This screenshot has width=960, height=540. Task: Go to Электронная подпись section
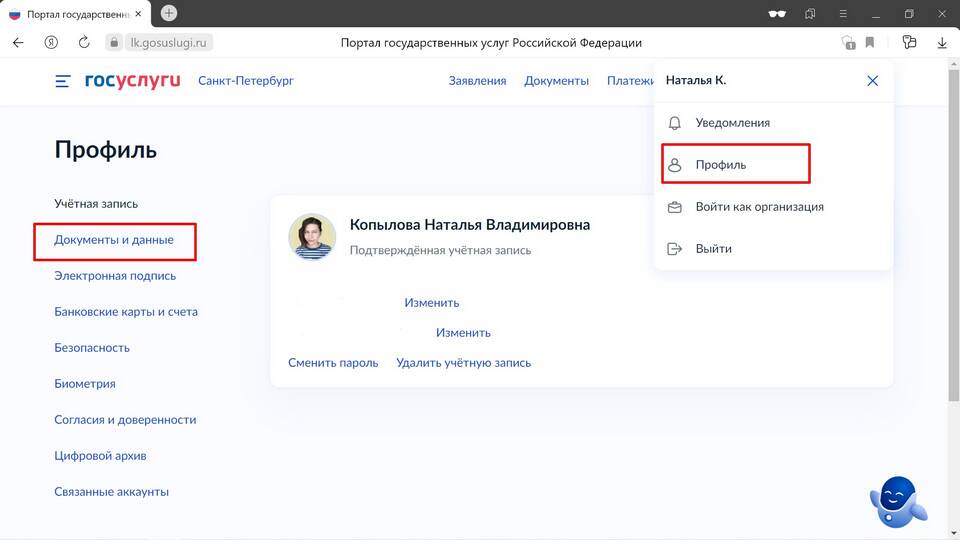115,276
